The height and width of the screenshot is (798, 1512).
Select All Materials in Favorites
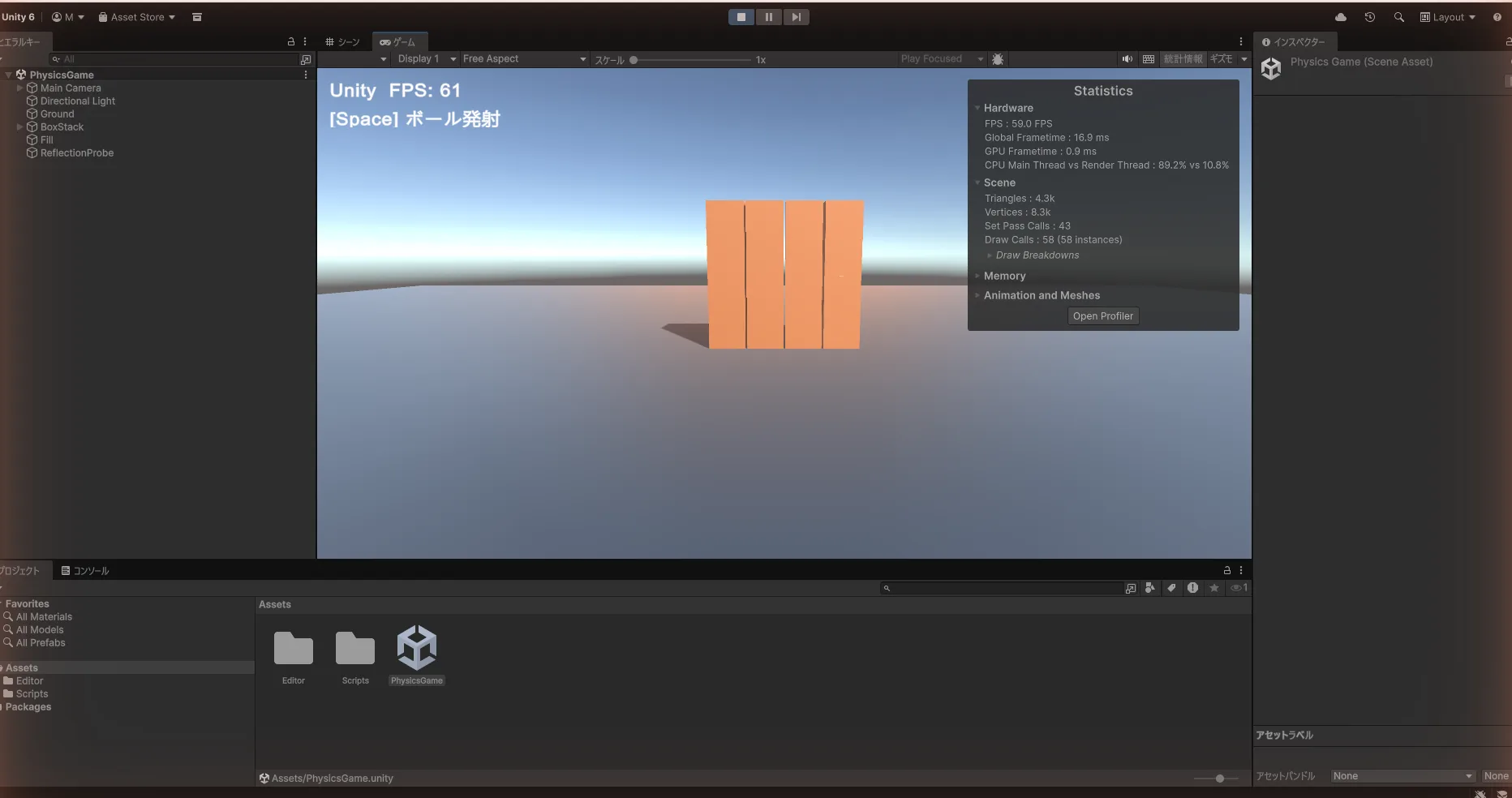coord(44,616)
